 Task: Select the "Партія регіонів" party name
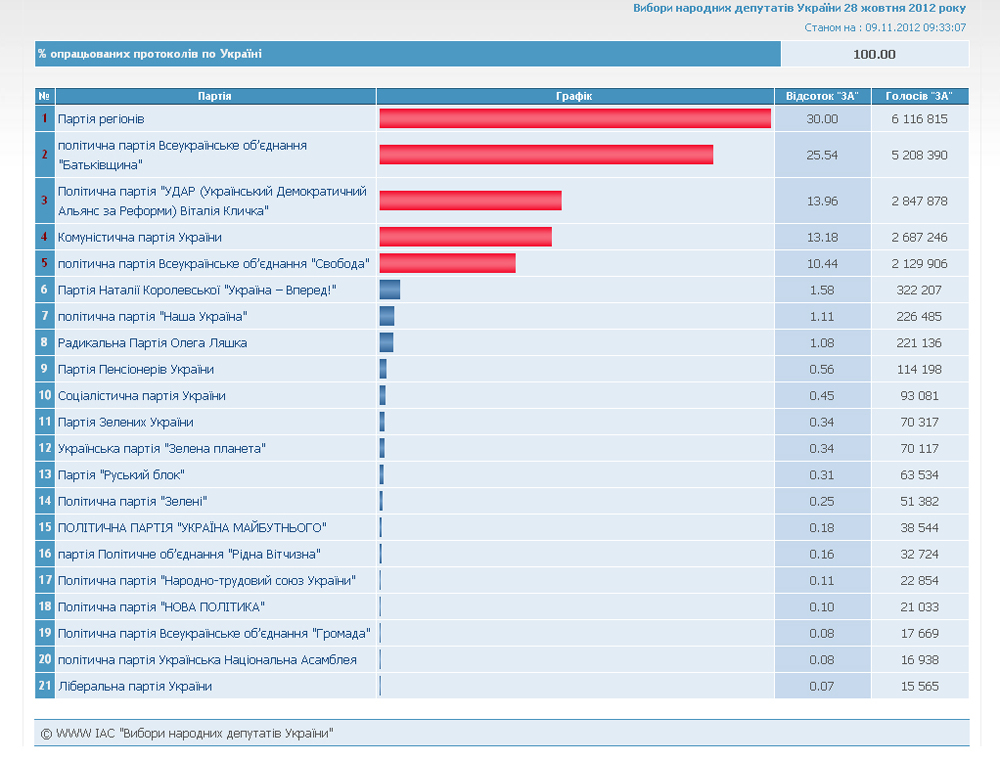pos(101,119)
